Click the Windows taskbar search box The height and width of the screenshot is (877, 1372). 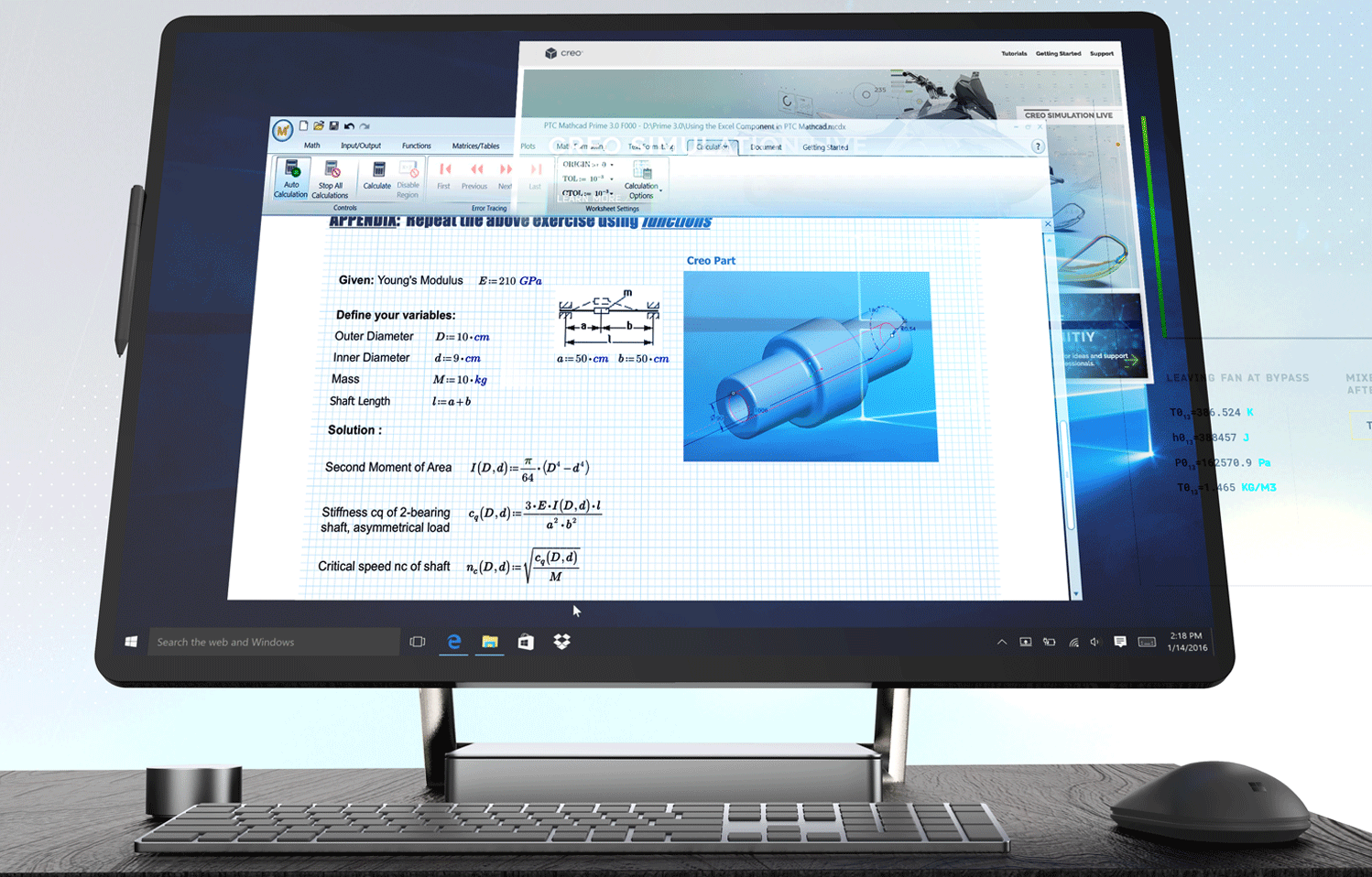click(x=274, y=642)
